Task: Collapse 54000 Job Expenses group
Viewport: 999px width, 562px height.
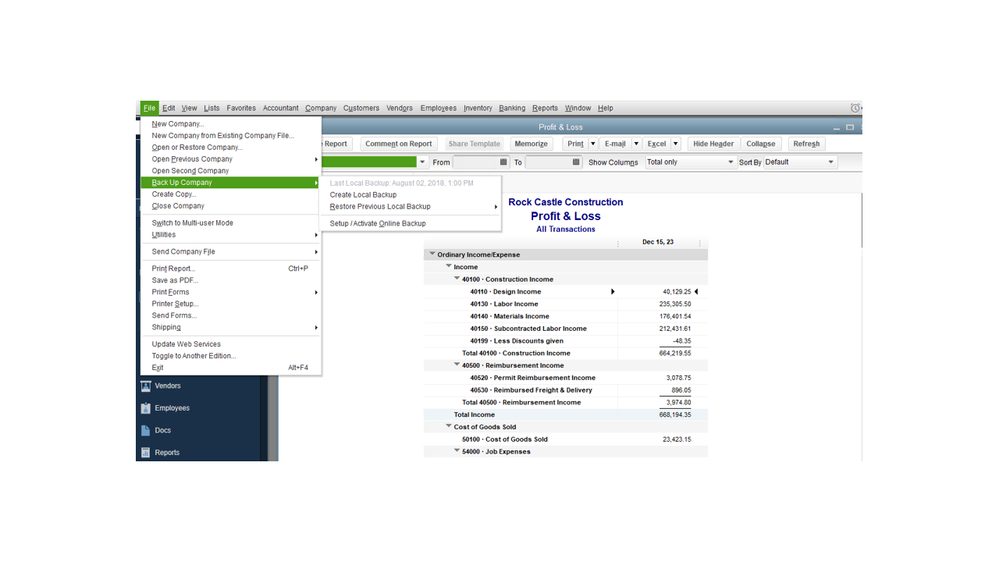Action: click(x=457, y=450)
